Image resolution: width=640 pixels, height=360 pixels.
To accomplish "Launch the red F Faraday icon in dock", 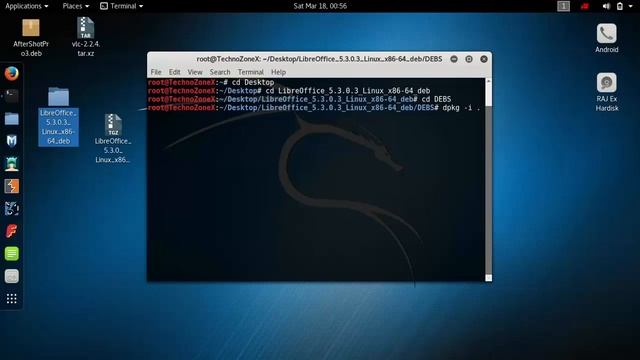I will 11,231.
